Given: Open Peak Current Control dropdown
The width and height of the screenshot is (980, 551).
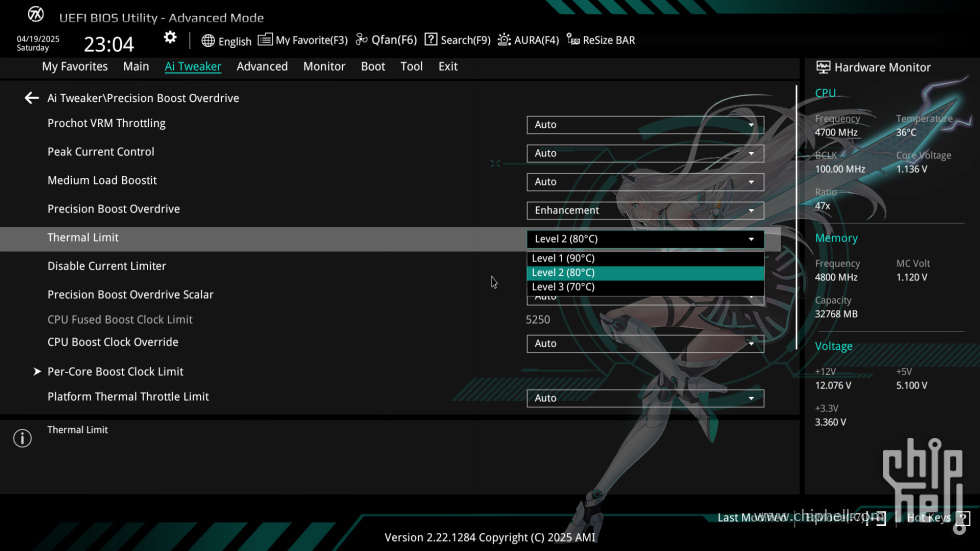Looking at the screenshot, I should click(x=645, y=153).
